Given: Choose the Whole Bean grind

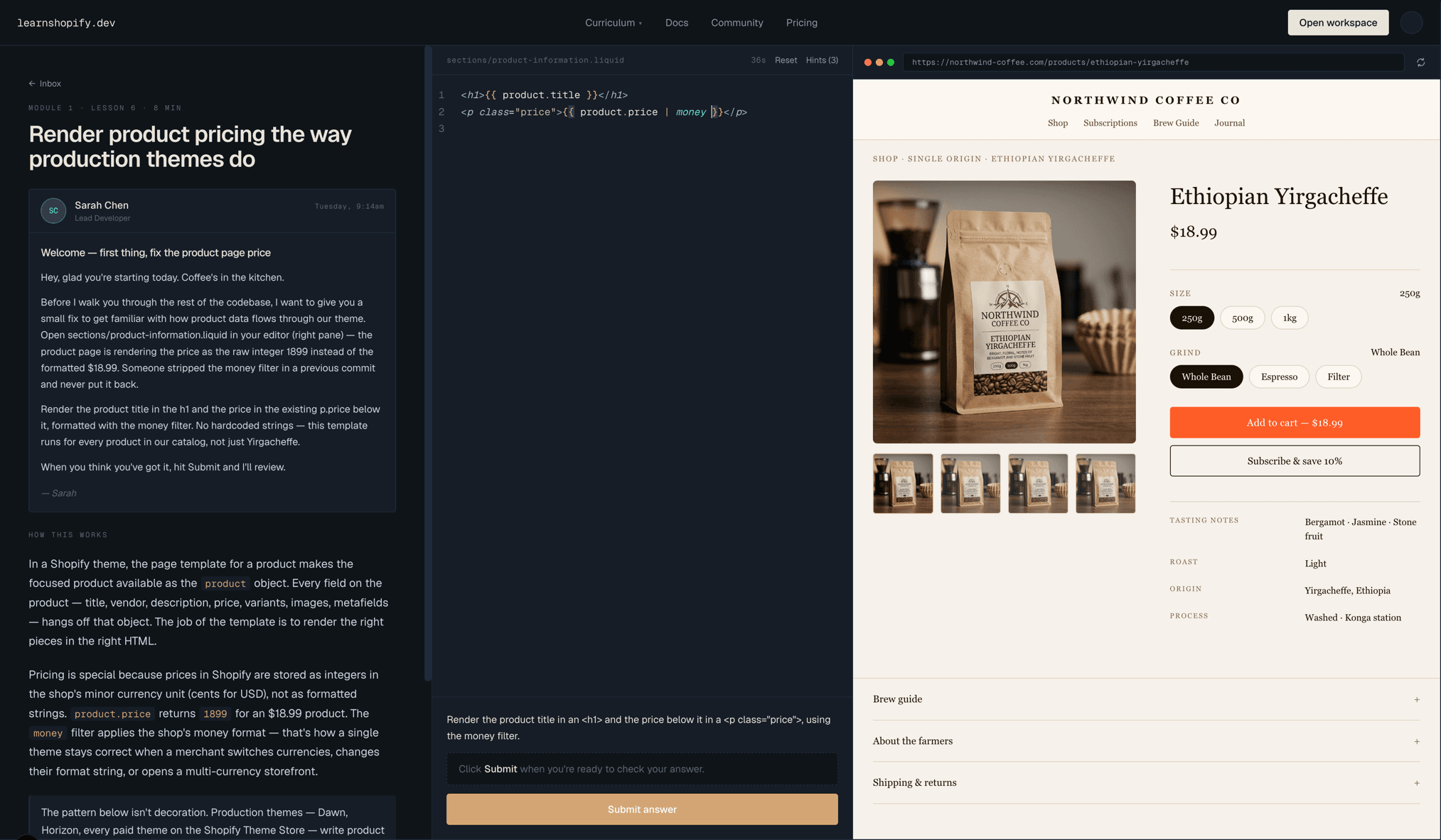Looking at the screenshot, I should point(1206,377).
